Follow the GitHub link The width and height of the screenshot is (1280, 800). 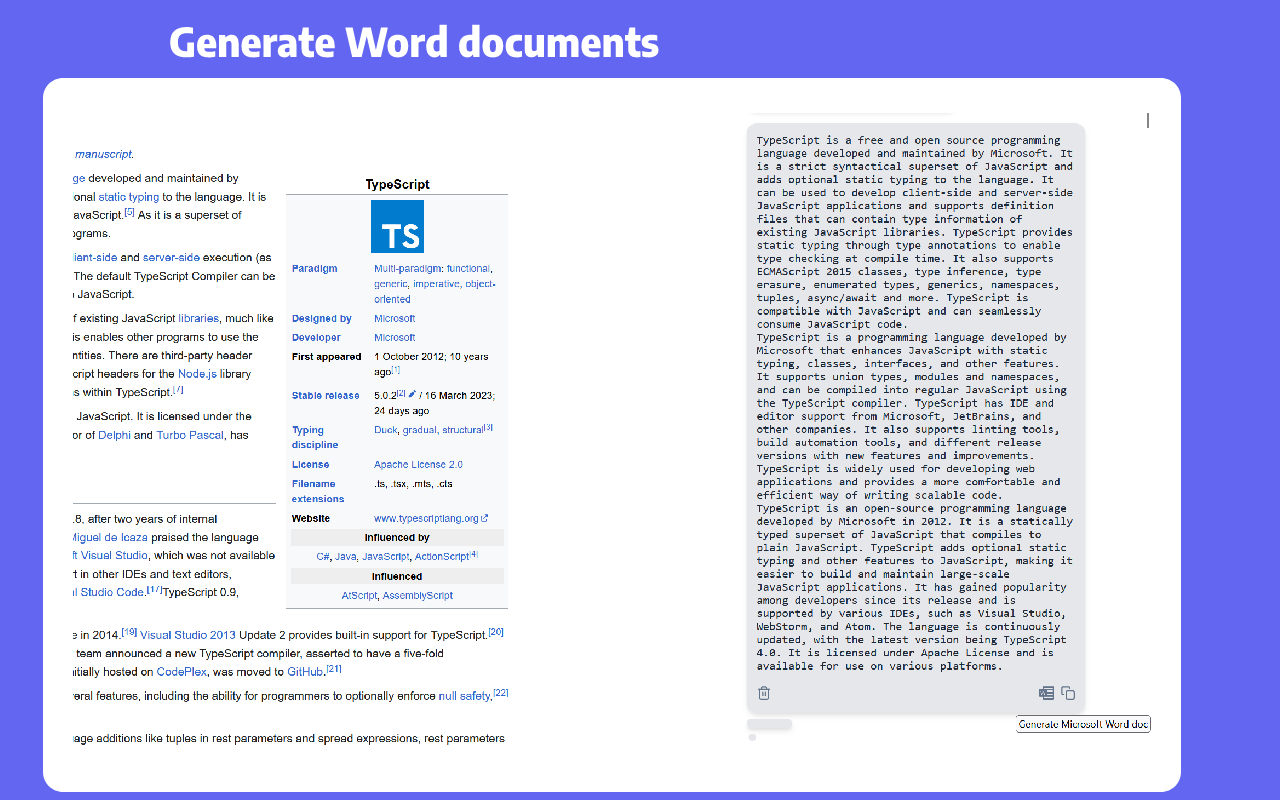[x=305, y=672]
